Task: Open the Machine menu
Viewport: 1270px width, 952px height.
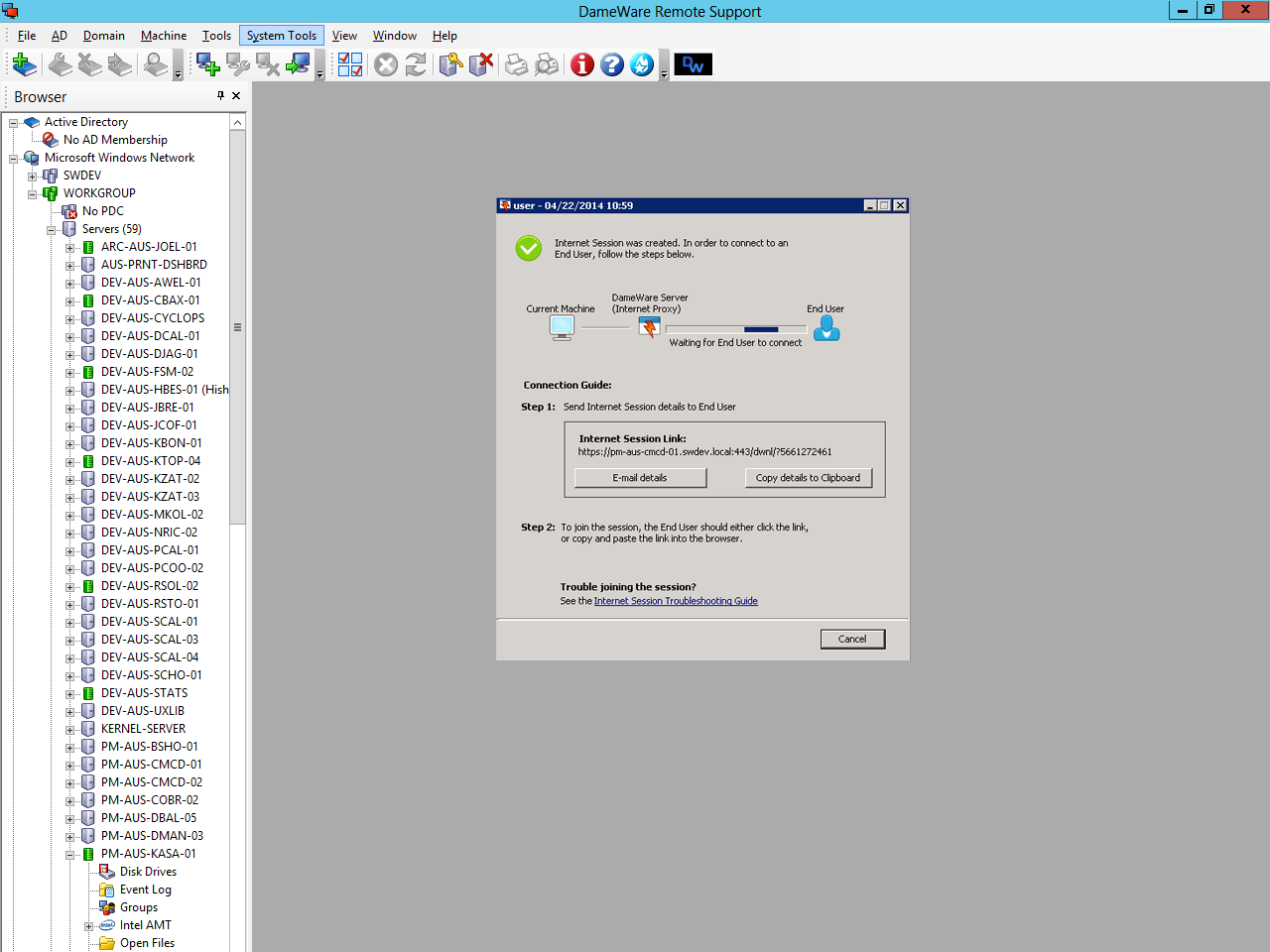Action: click(x=164, y=36)
